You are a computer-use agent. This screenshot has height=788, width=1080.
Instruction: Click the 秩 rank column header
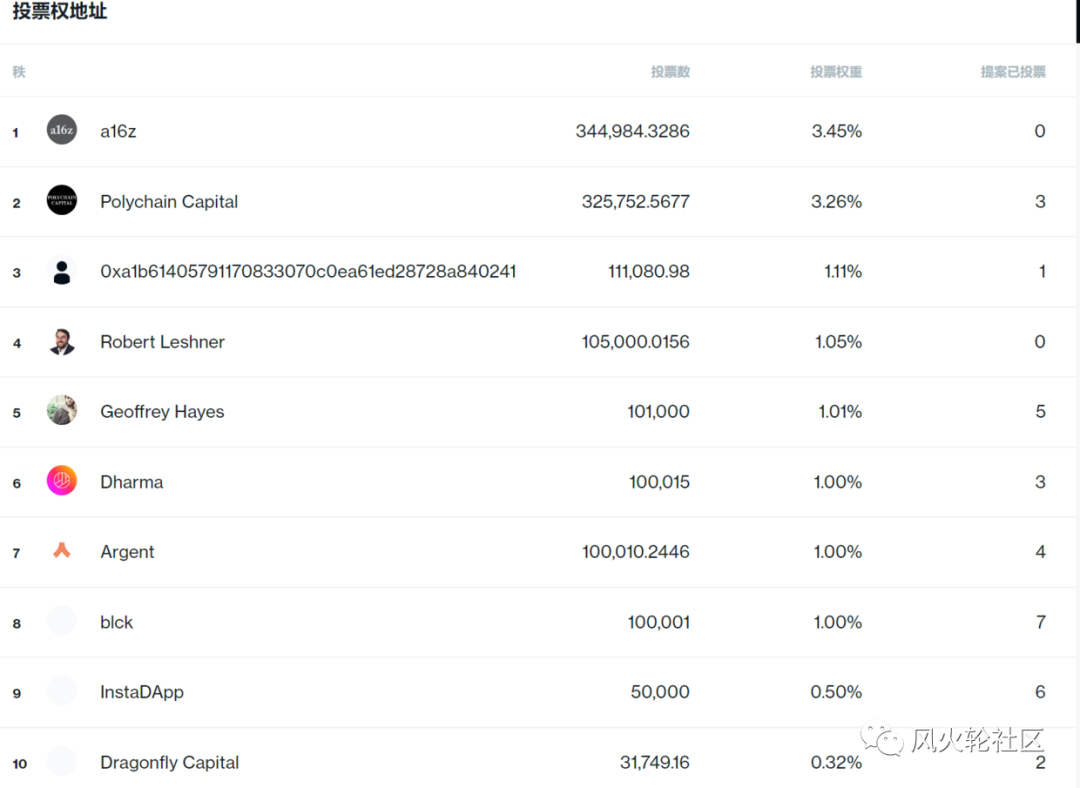(x=19, y=72)
